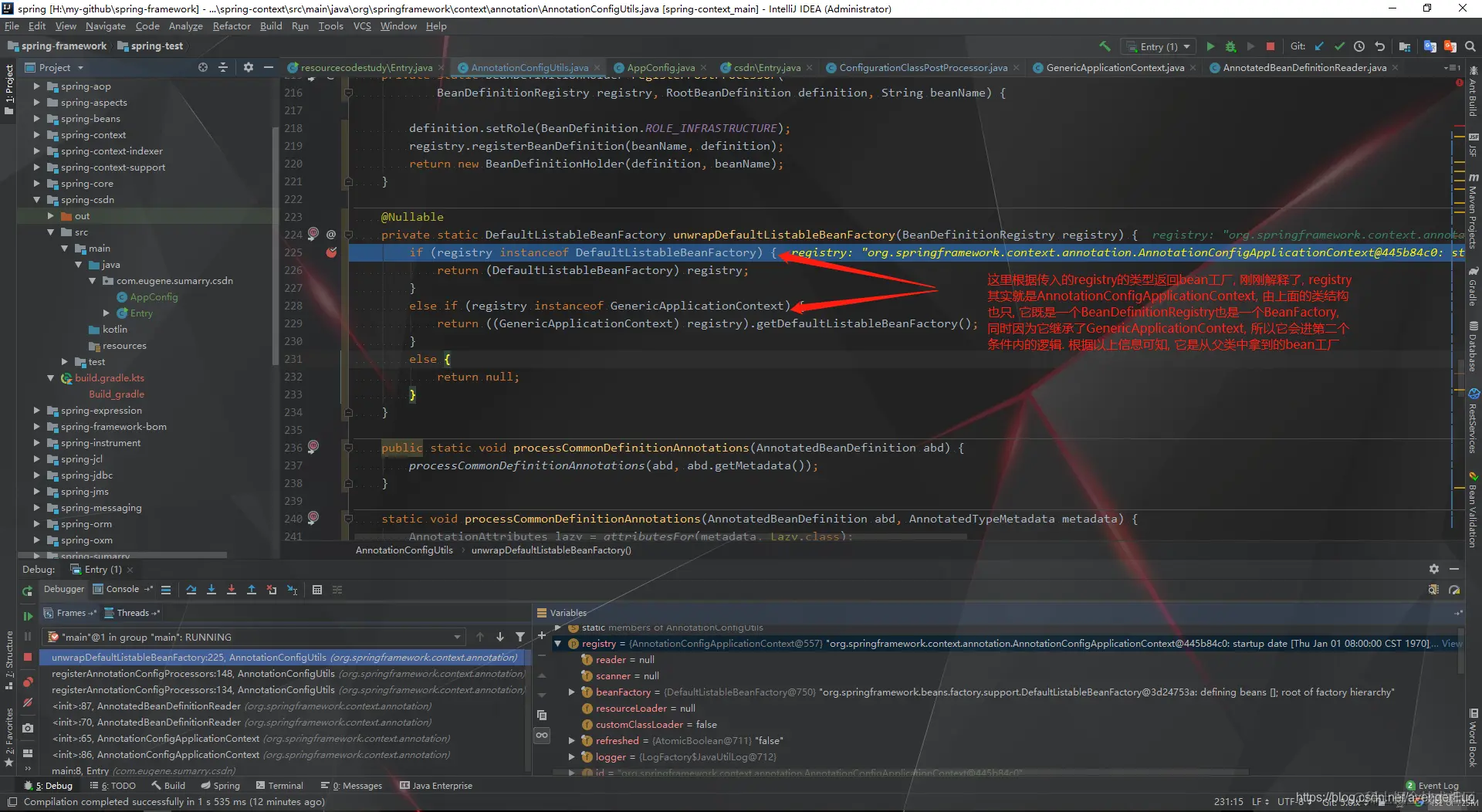1482x812 pixels.
Task: Open build.gradle.kts in project tree
Action: click(x=110, y=378)
